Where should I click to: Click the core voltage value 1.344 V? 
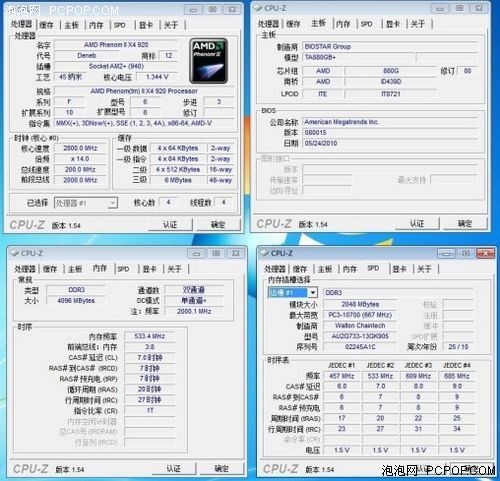pyautogui.click(x=157, y=77)
